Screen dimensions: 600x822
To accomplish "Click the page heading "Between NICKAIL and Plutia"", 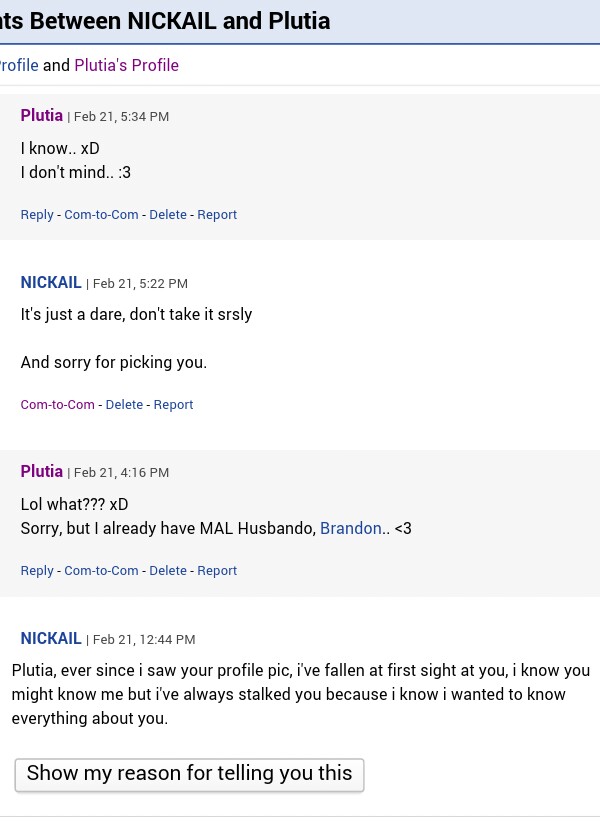I will pyautogui.click(x=165, y=20).
